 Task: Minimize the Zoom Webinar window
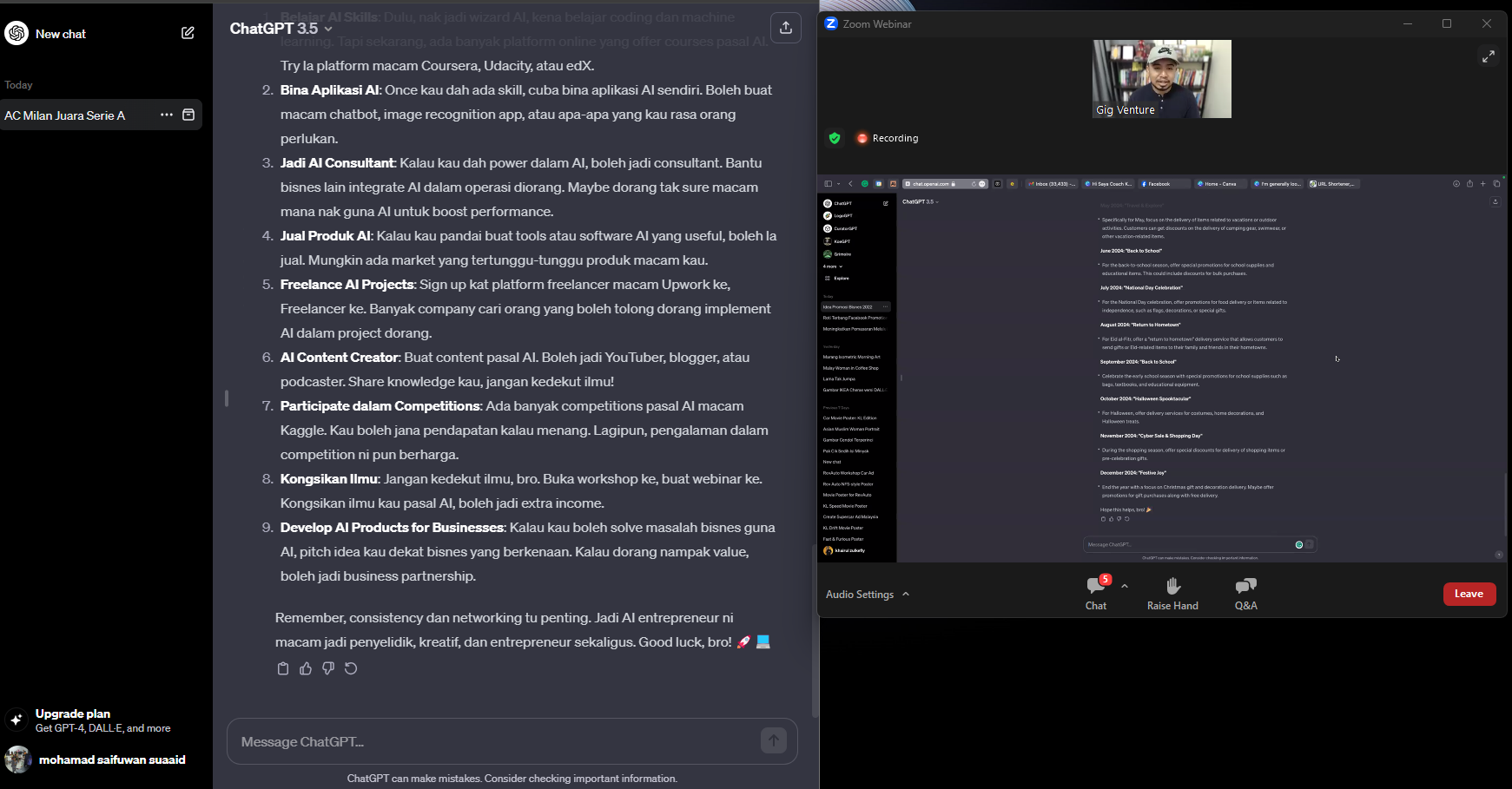(x=1408, y=23)
